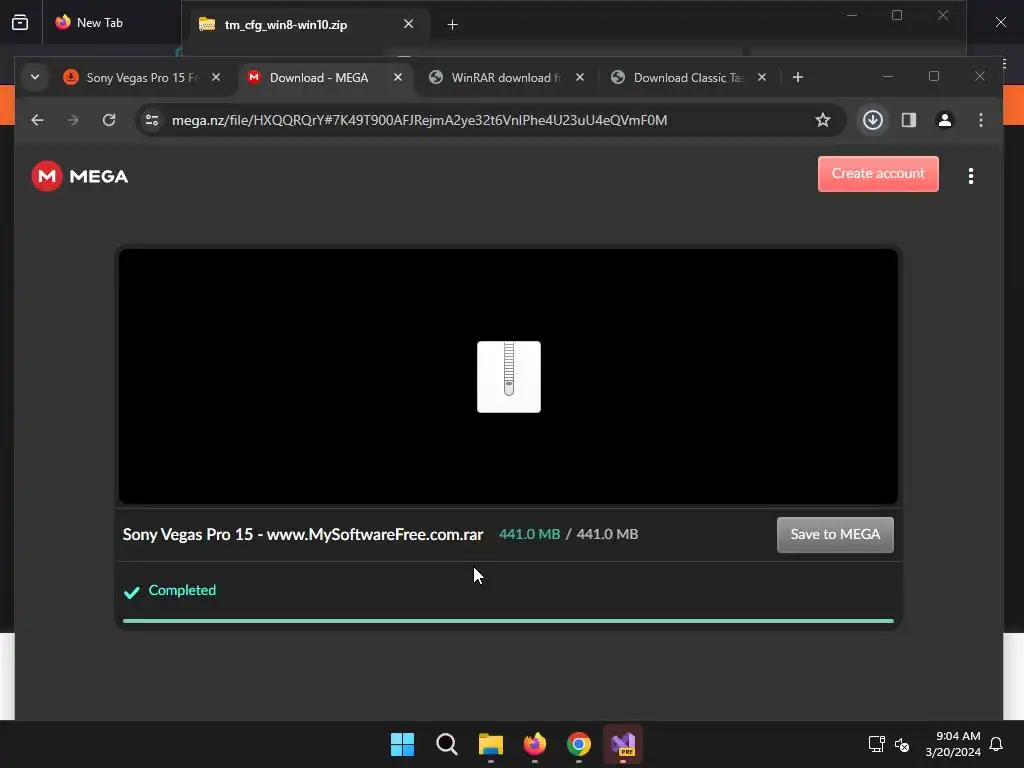This screenshot has width=1024, height=768.
Task: Open site information icon in address bar
Action: click(152, 120)
